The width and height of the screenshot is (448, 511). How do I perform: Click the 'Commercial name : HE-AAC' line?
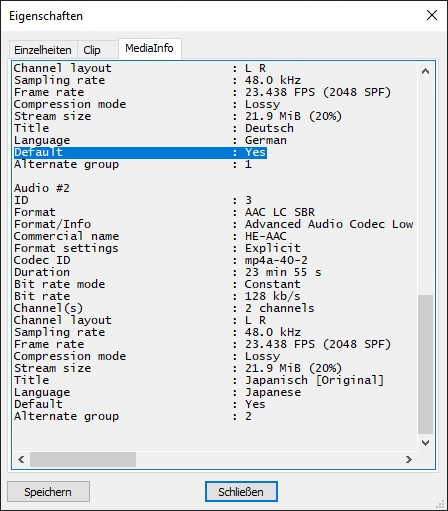tap(150, 236)
